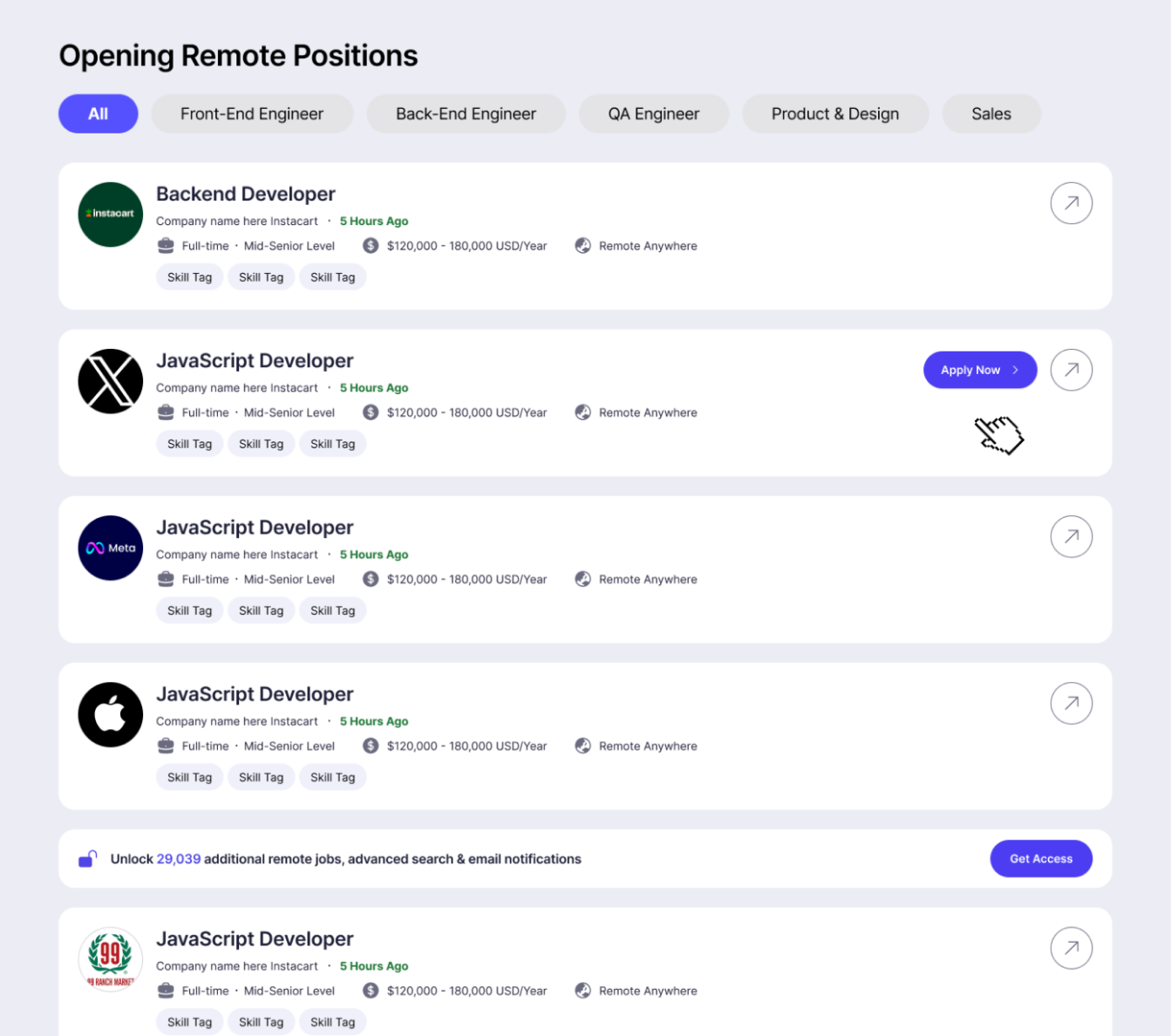The height and width of the screenshot is (1036, 1171).
Task: Switch to the QA Engineer filter
Action: pos(654,113)
